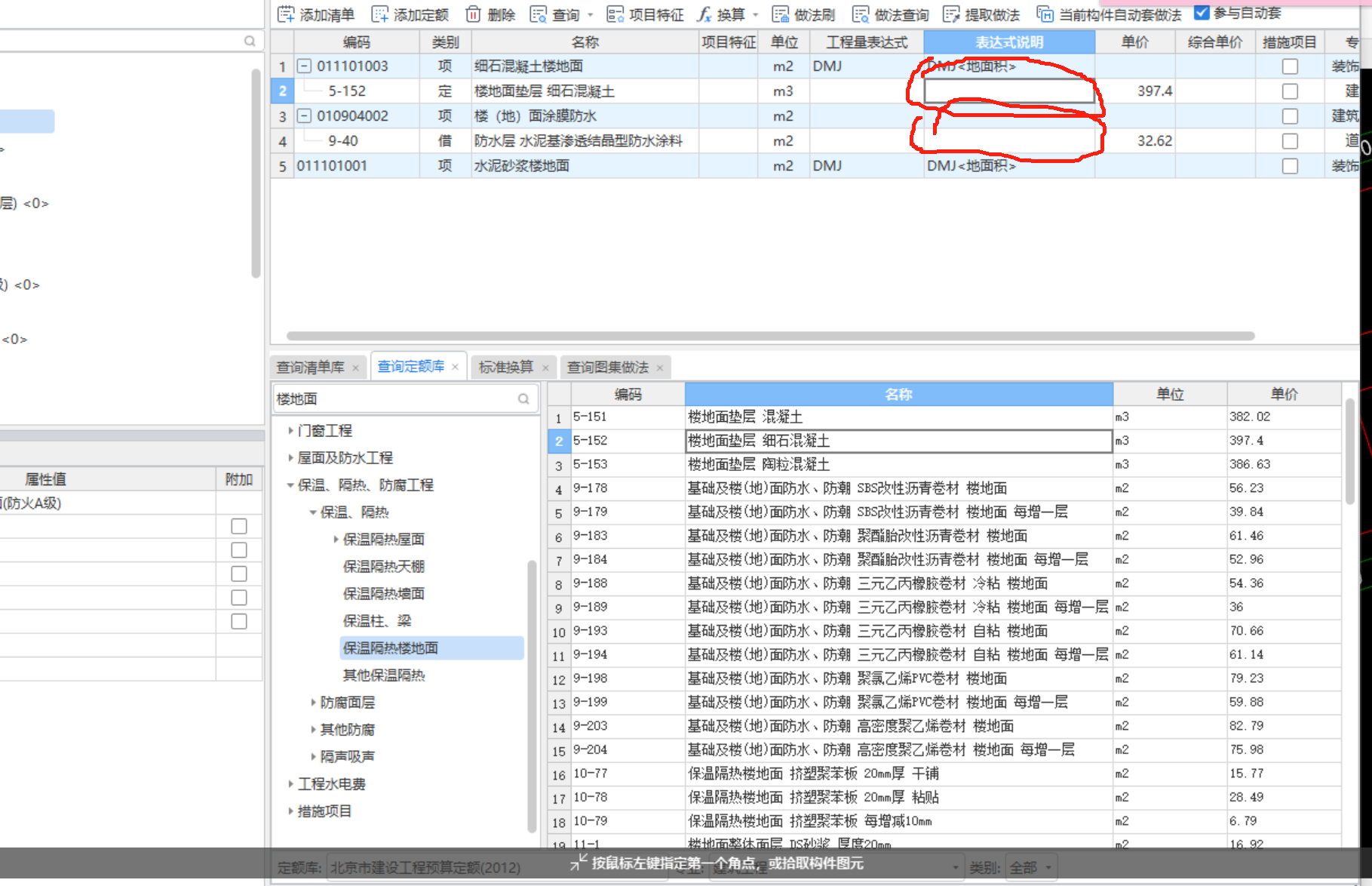
Task: Collapse the 010904002 row group
Action: pos(303,116)
